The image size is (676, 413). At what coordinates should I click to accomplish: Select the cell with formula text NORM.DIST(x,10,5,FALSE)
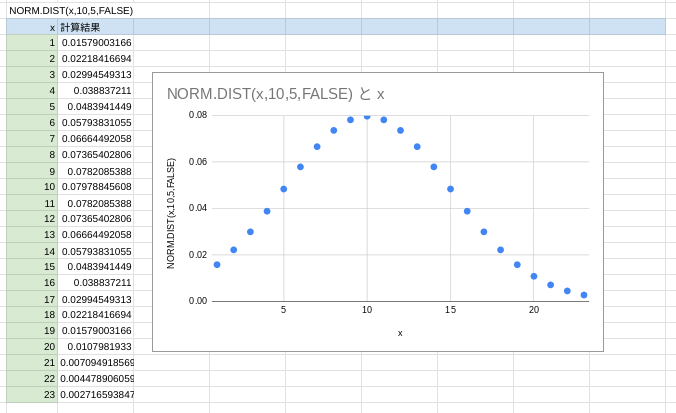click(71, 11)
